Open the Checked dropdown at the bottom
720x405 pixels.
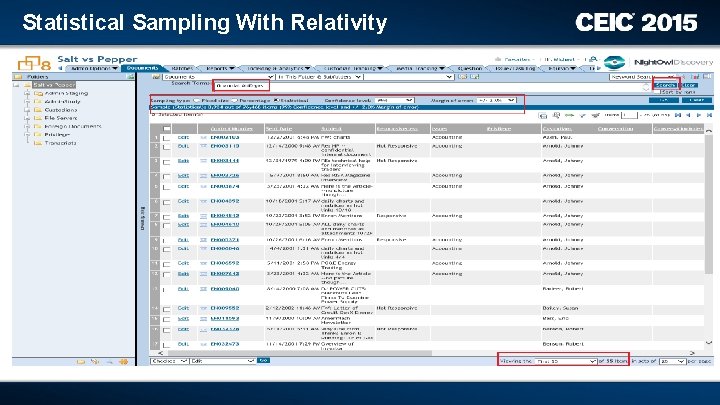(x=169, y=361)
